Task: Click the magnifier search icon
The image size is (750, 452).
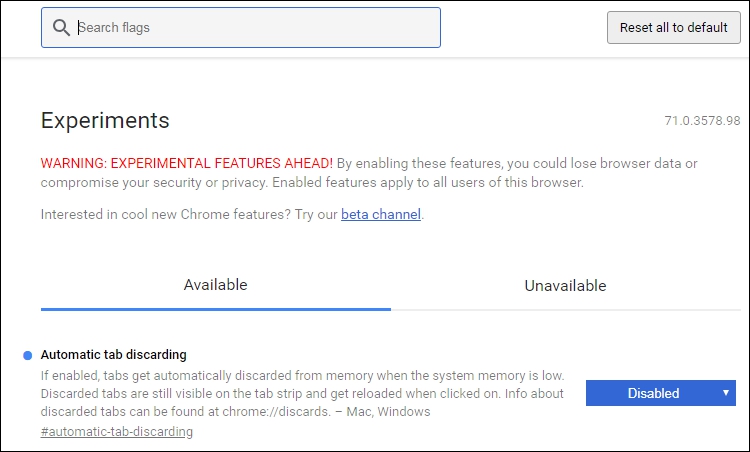Action: coord(61,28)
